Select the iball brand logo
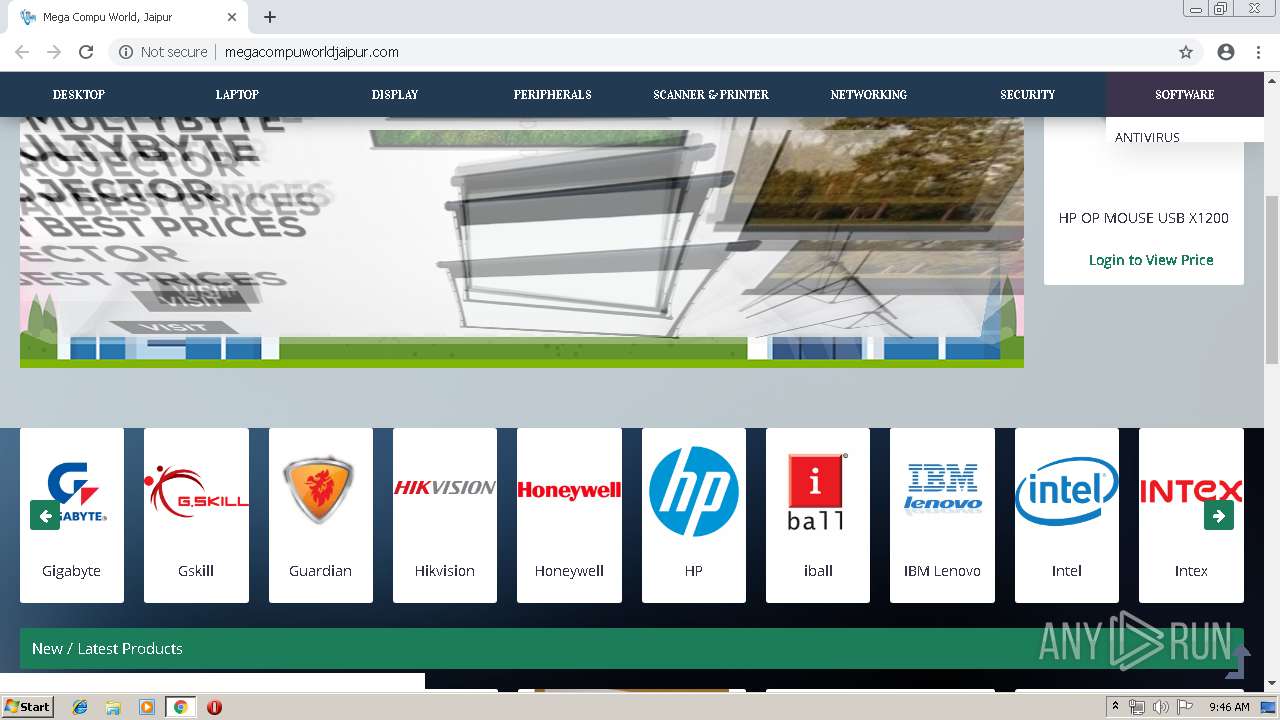This screenshot has width=1280, height=720. coord(818,491)
